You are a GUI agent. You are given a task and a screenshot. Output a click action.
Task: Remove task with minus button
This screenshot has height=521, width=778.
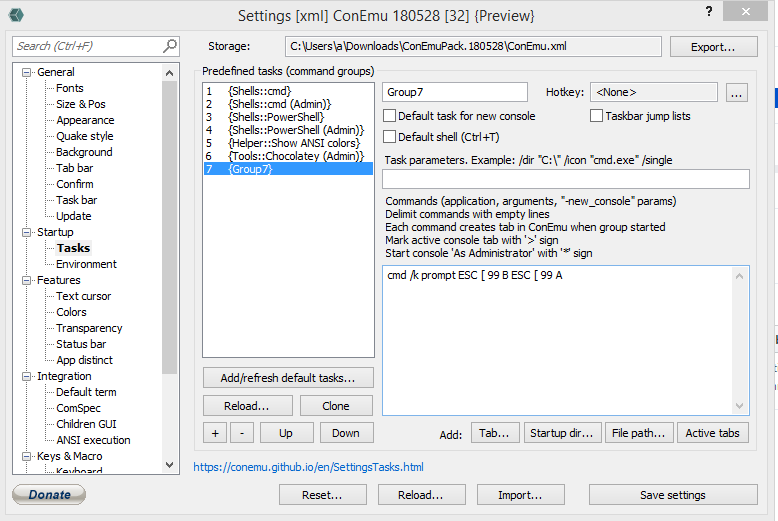[242, 433]
